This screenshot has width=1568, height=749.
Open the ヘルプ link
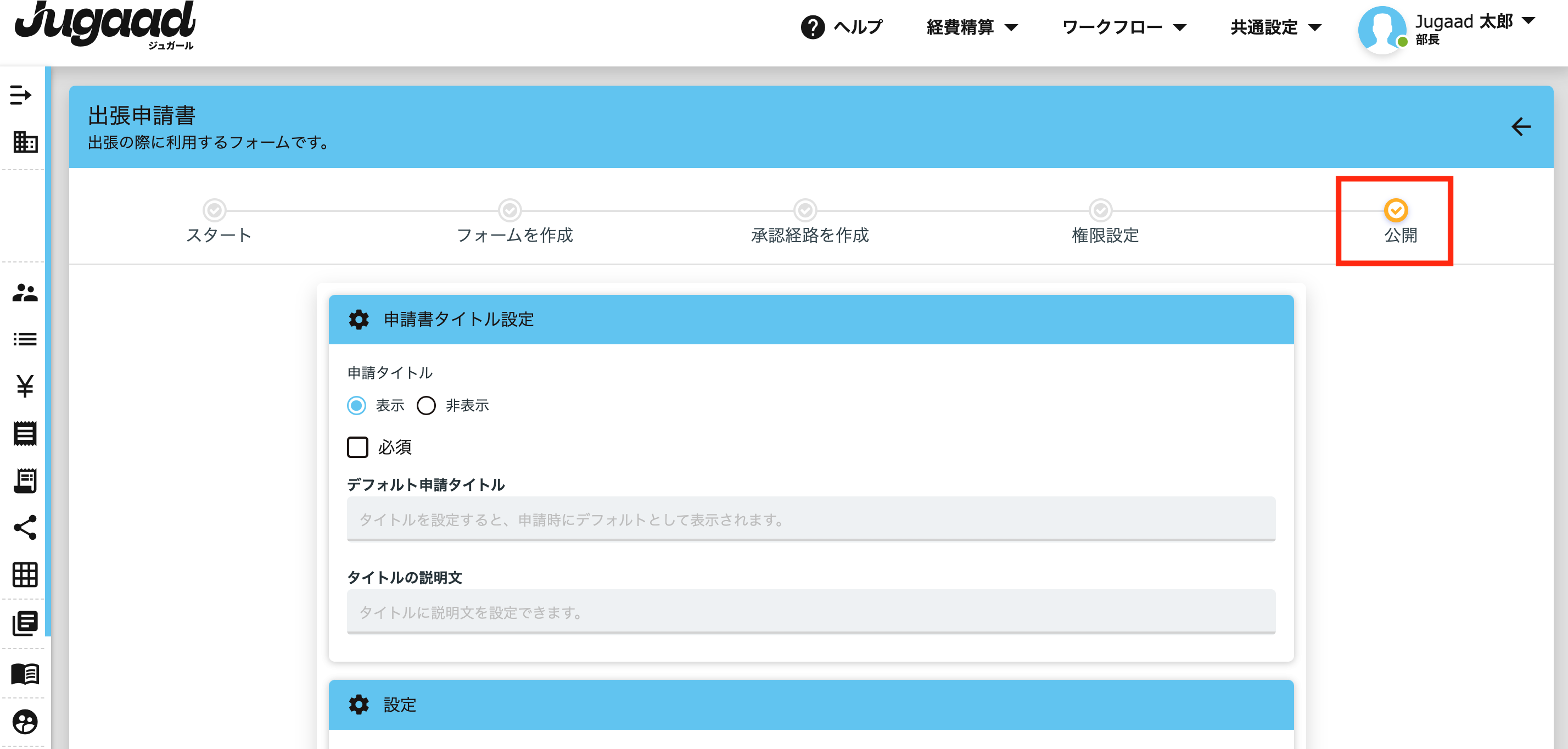[x=858, y=27]
